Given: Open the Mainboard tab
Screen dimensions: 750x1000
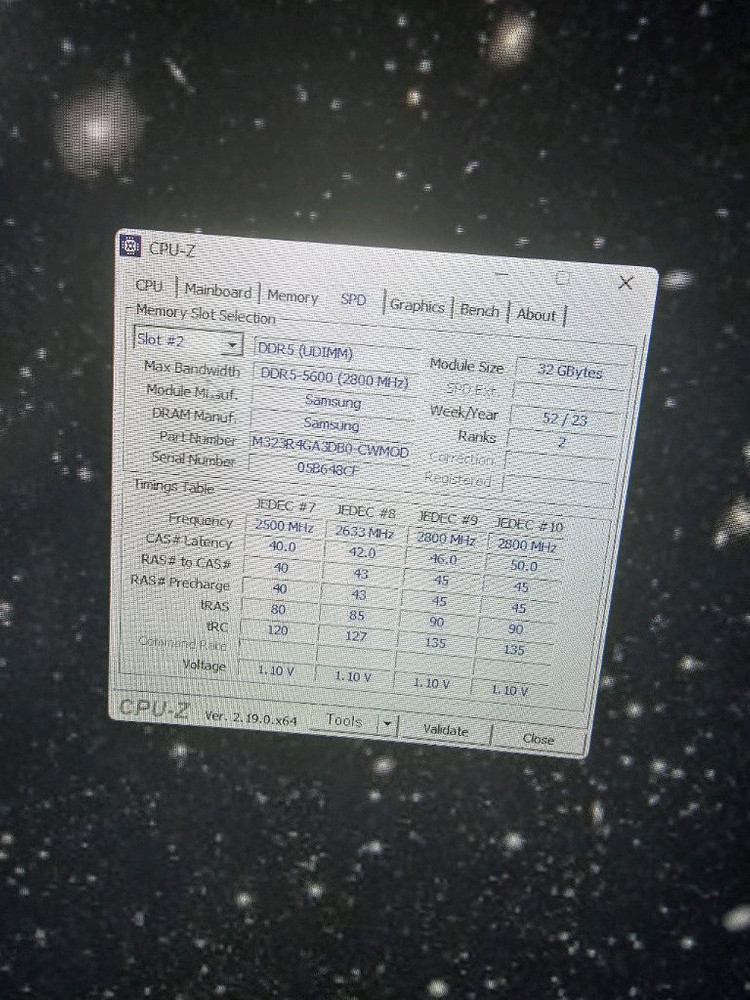Looking at the screenshot, I should point(218,291).
